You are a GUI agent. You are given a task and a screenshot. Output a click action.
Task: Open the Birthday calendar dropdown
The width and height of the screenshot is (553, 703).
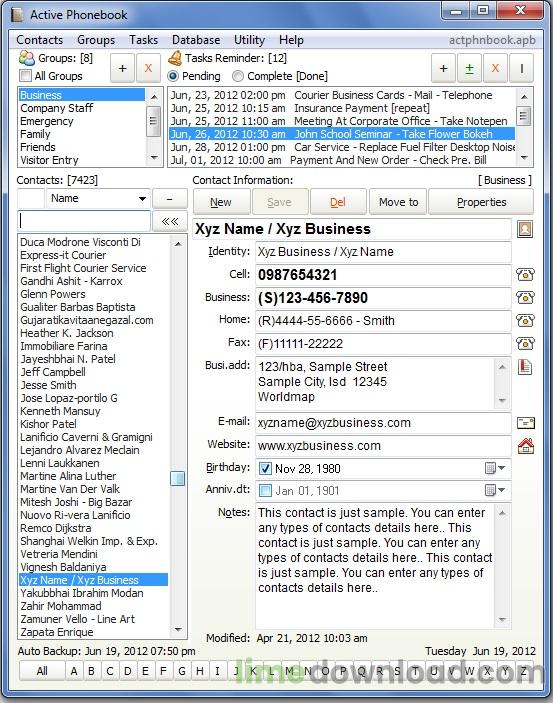(496, 468)
